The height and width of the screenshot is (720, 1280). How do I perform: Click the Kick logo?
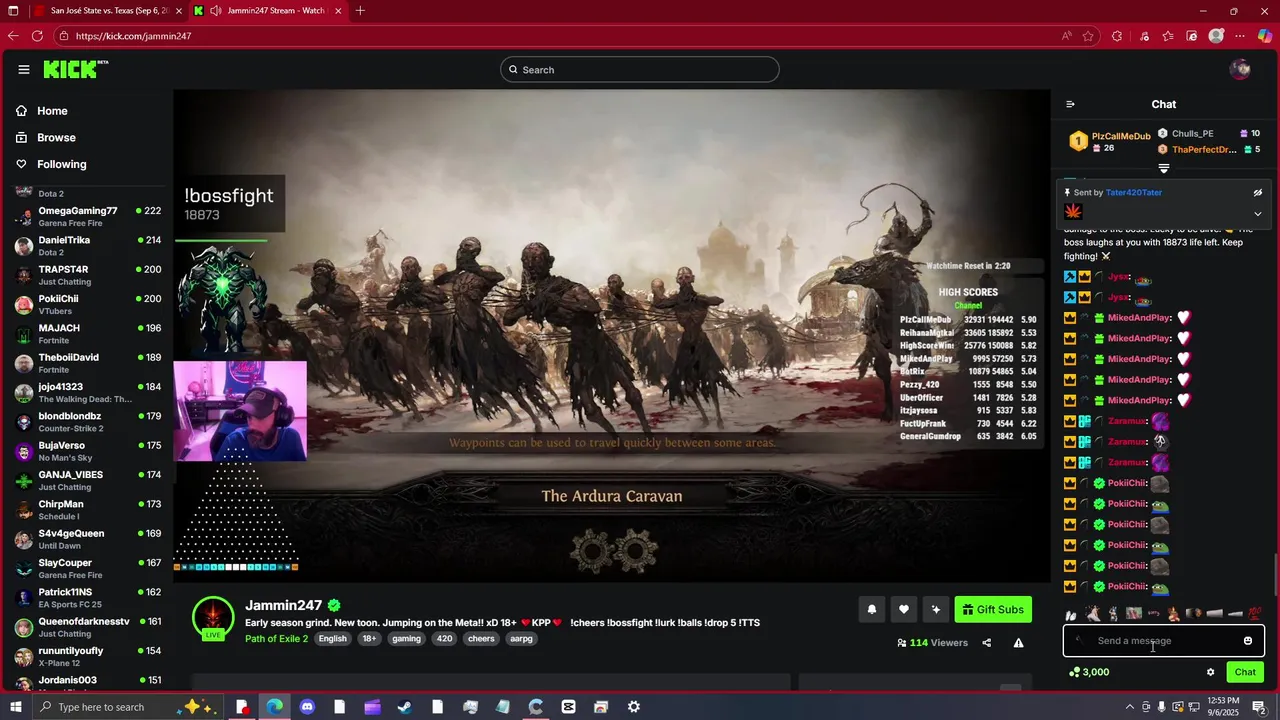[x=75, y=69]
